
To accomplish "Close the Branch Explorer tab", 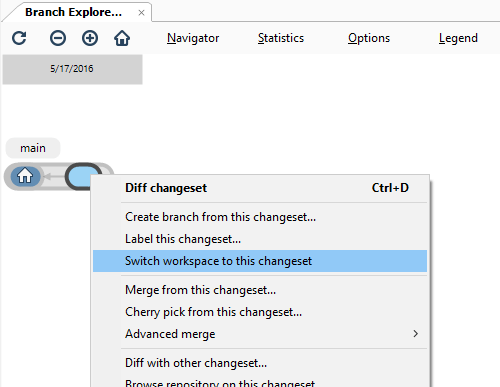I will (x=141, y=13).
